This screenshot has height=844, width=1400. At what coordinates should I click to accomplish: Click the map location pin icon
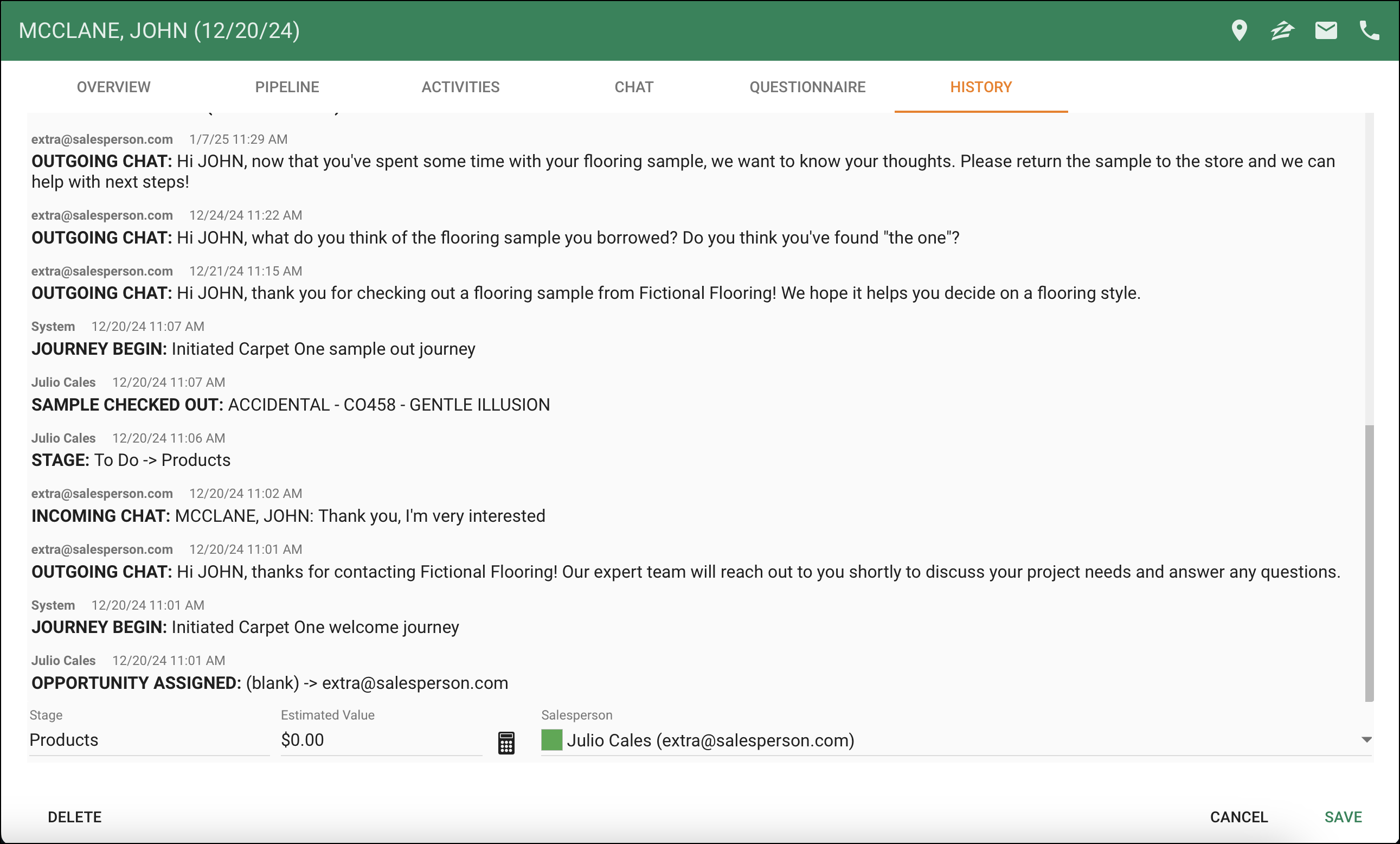click(1238, 31)
